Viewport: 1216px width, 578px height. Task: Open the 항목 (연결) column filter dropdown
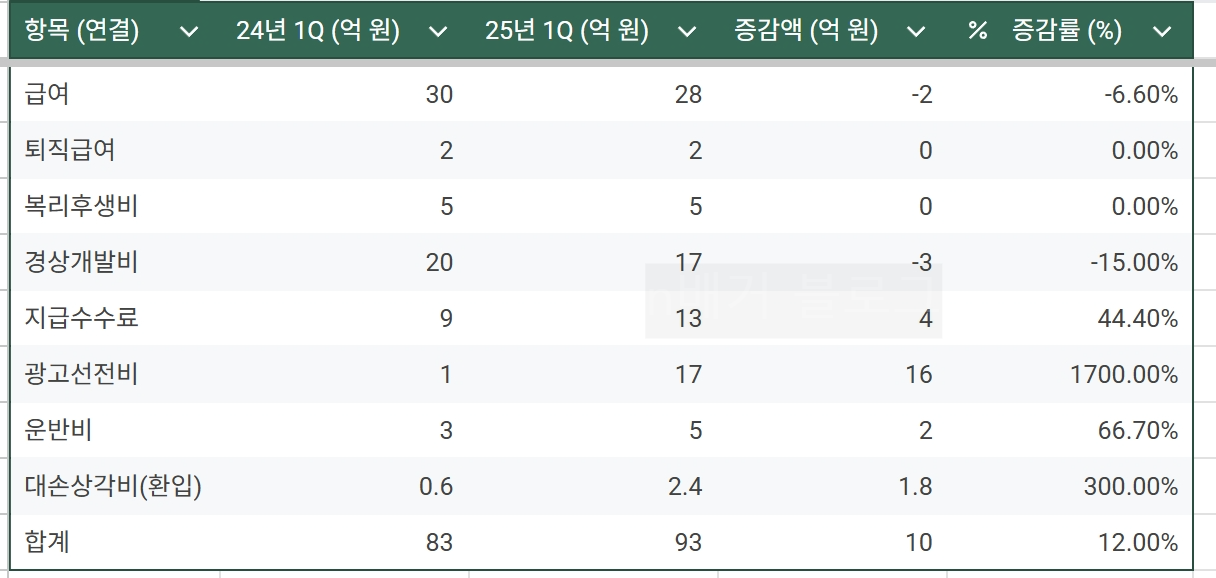click(x=189, y=32)
